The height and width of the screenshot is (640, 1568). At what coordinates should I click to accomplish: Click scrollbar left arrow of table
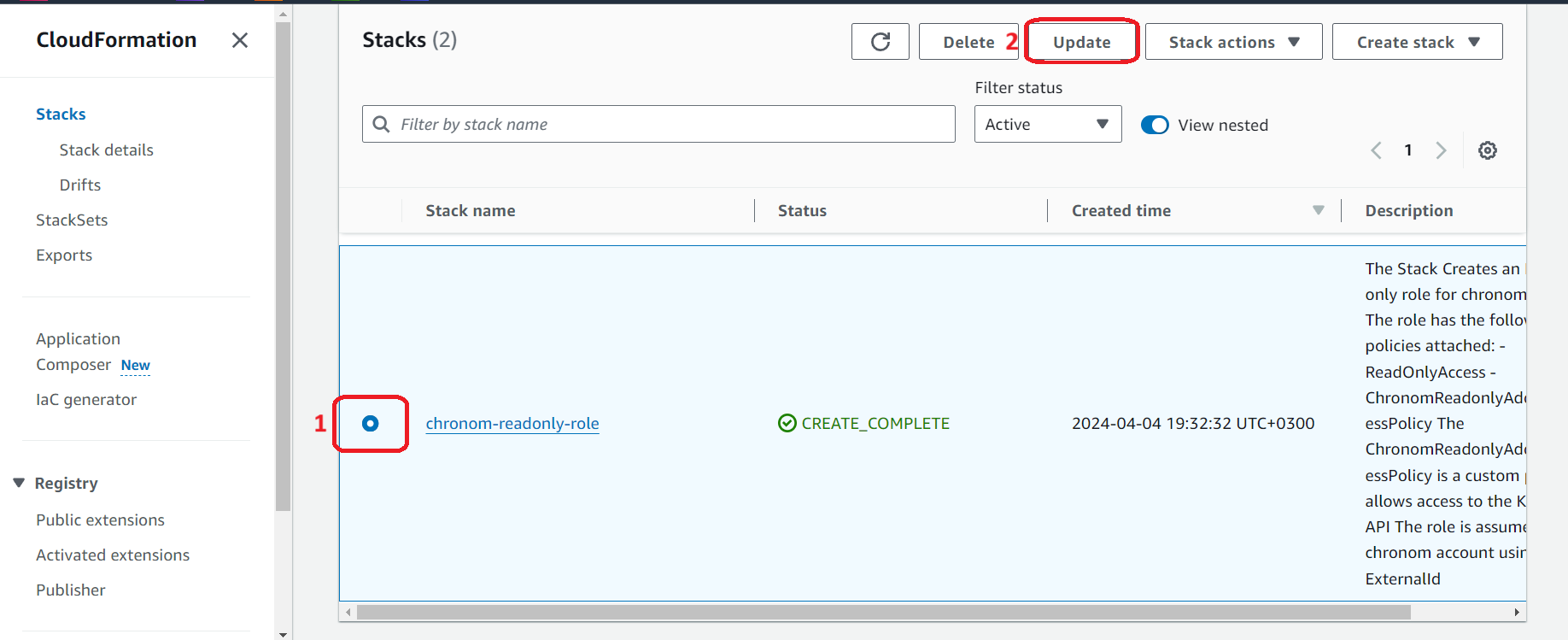[x=348, y=612]
